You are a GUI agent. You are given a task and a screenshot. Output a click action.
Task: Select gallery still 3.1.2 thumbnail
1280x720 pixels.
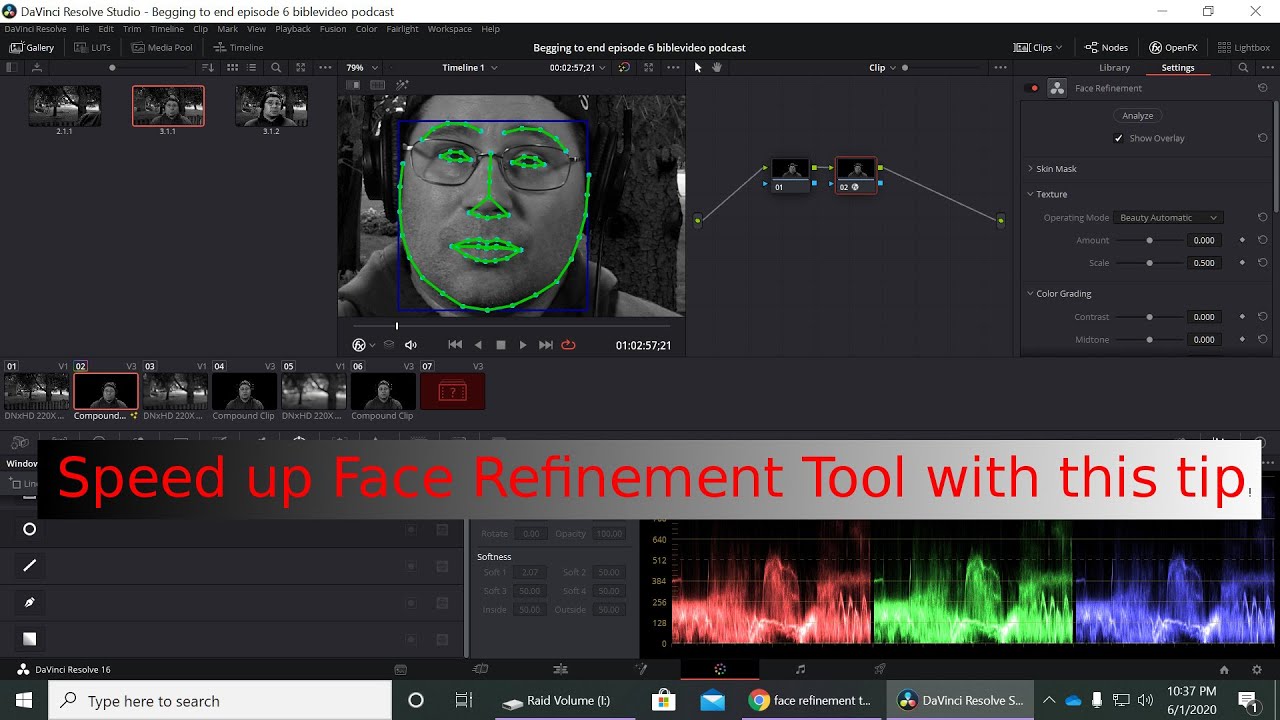[x=271, y=106]
